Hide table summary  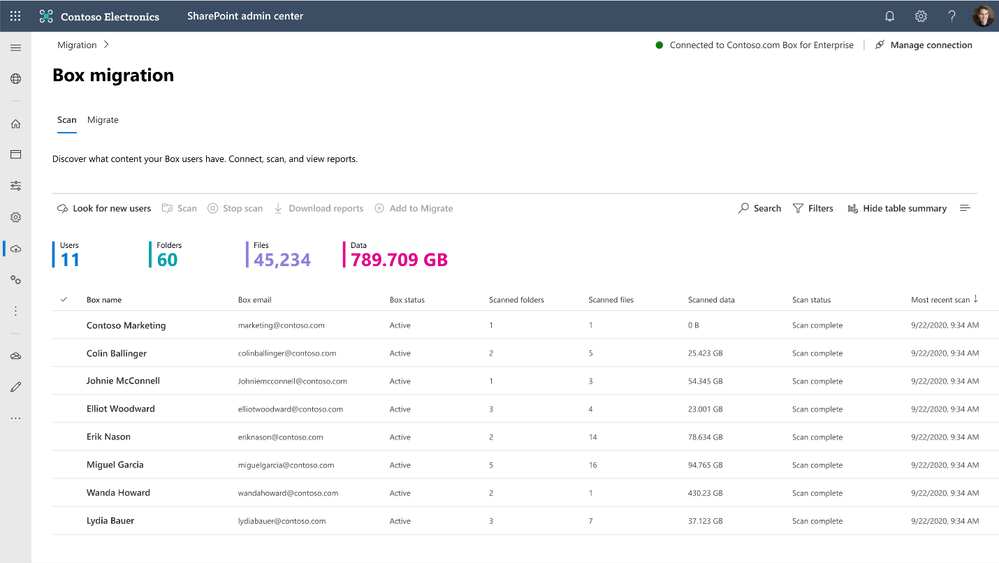point(897,208)
